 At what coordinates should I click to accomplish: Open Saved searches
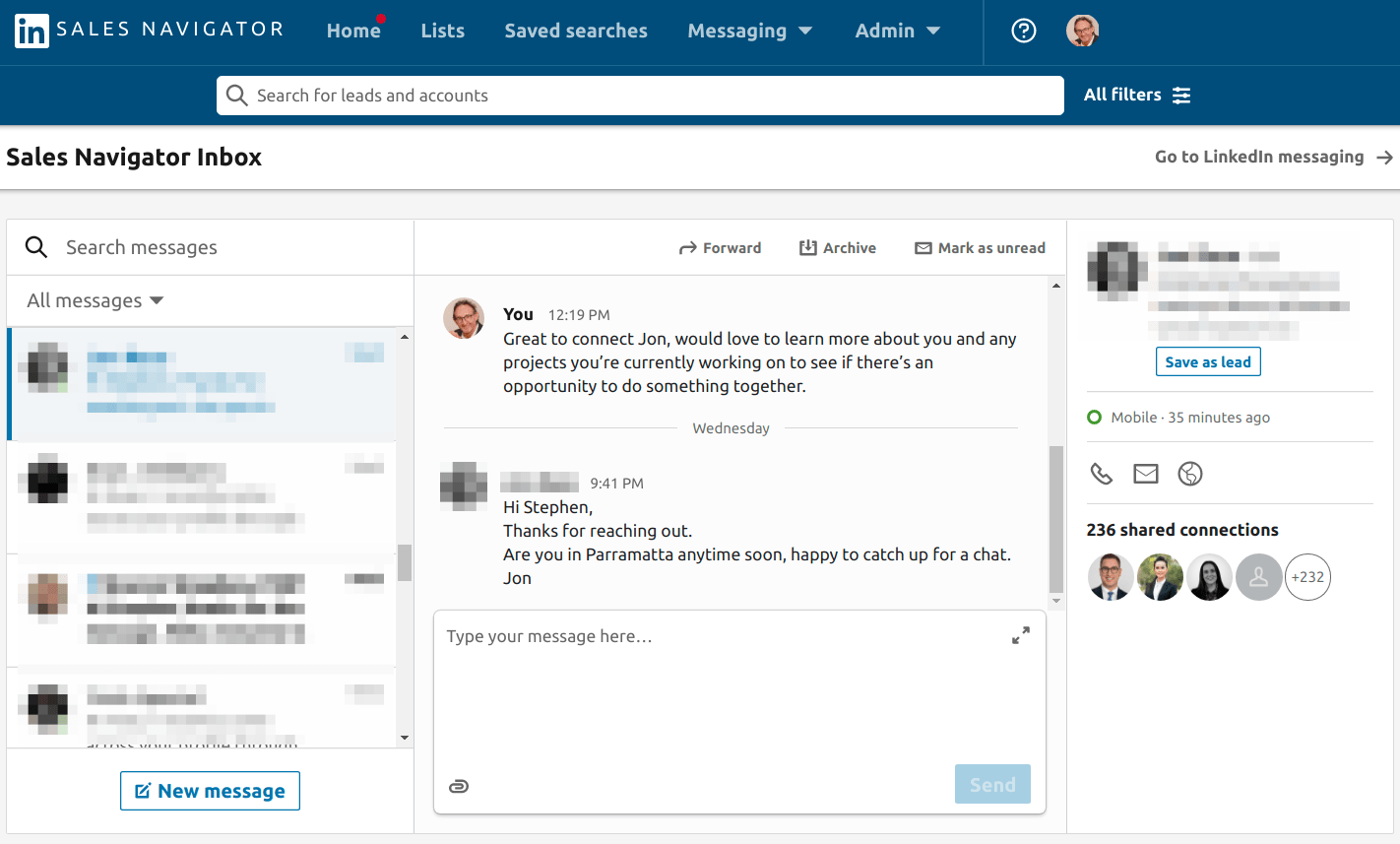[576, 31]
